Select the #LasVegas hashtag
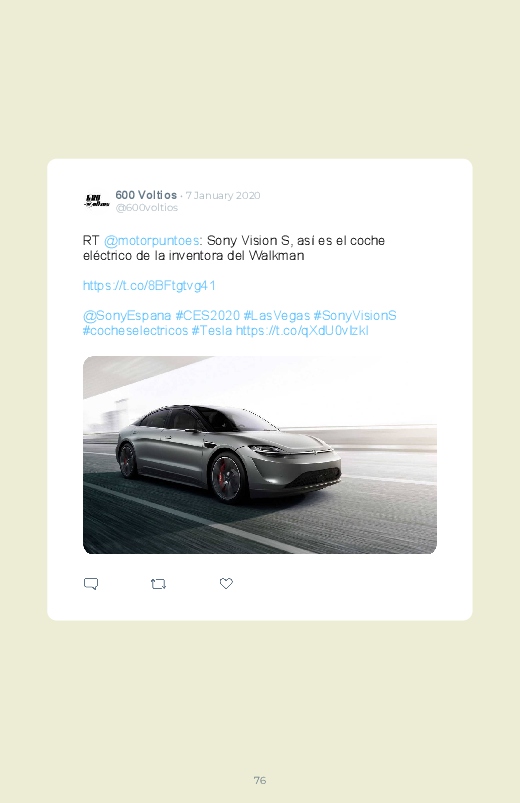520x803 pixels. (x=277, y=315)
